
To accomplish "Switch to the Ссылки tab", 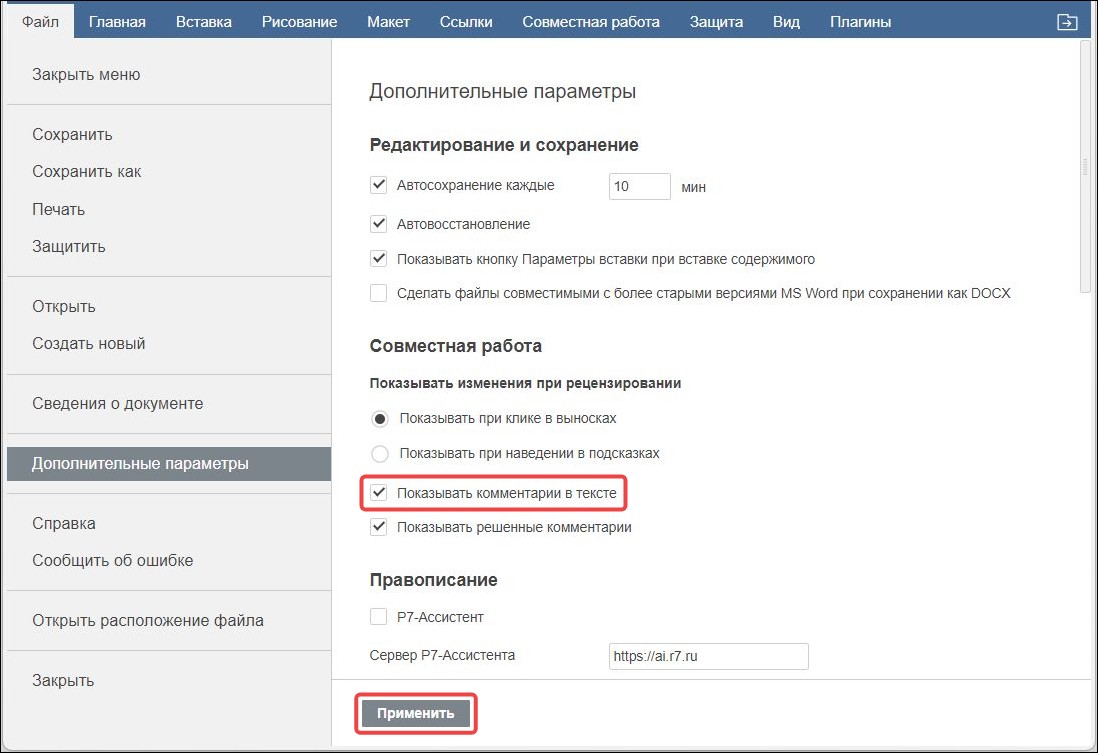I will pyautogui.click(x=466, y=22).
